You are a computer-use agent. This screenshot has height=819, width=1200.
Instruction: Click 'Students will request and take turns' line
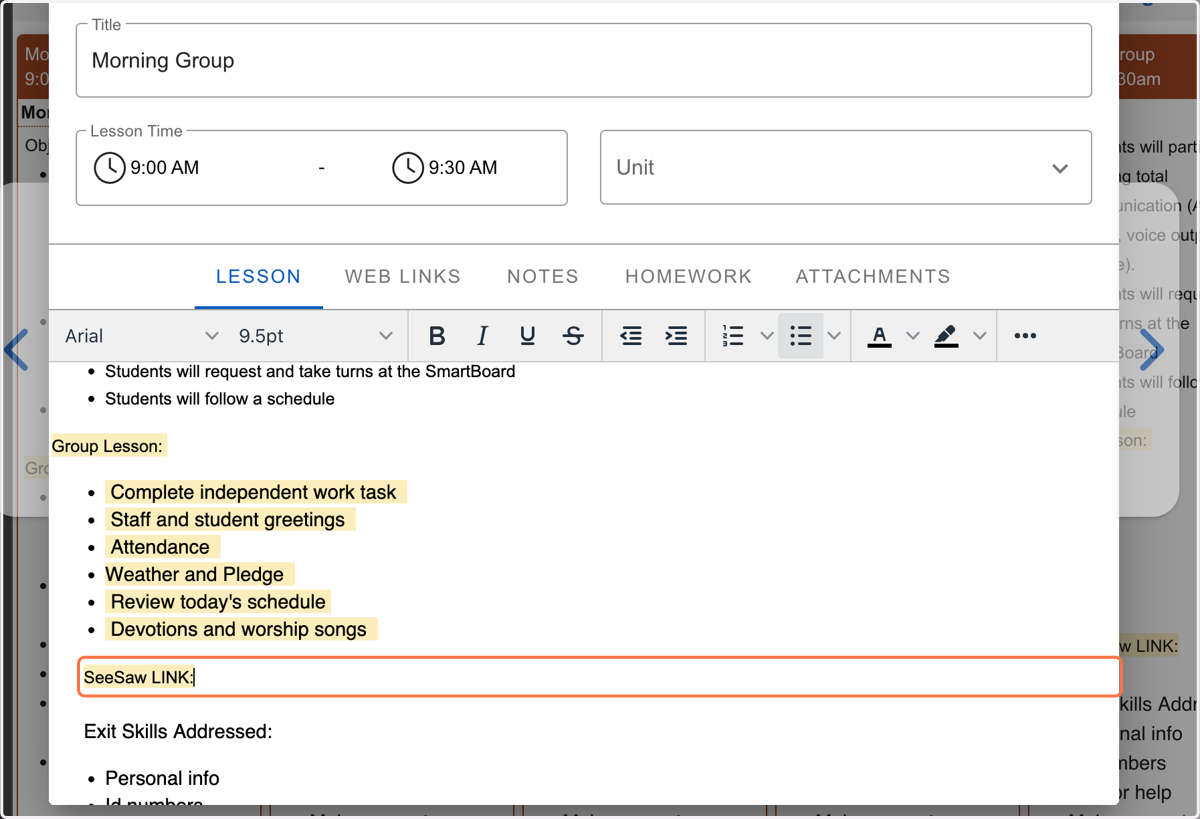pyautogui.click(x=310, y=372)
